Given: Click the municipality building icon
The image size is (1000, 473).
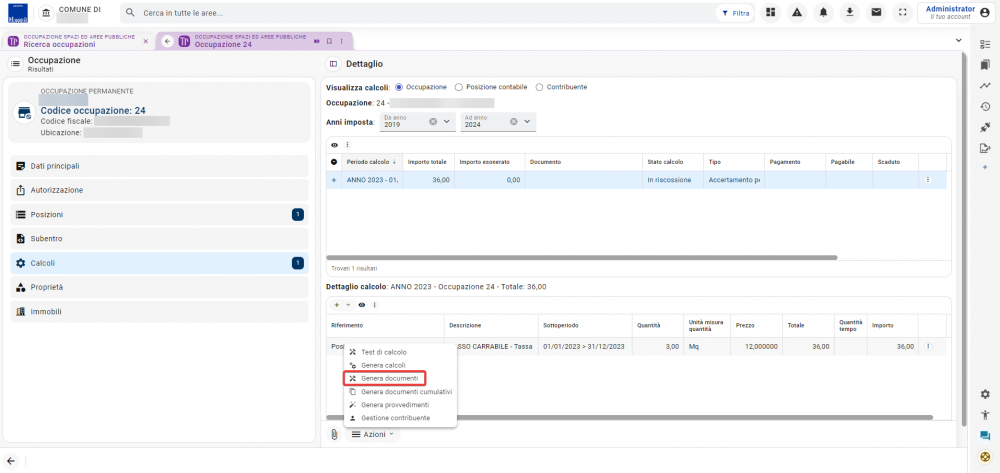Looking at the screenshot, I should 46,13.
